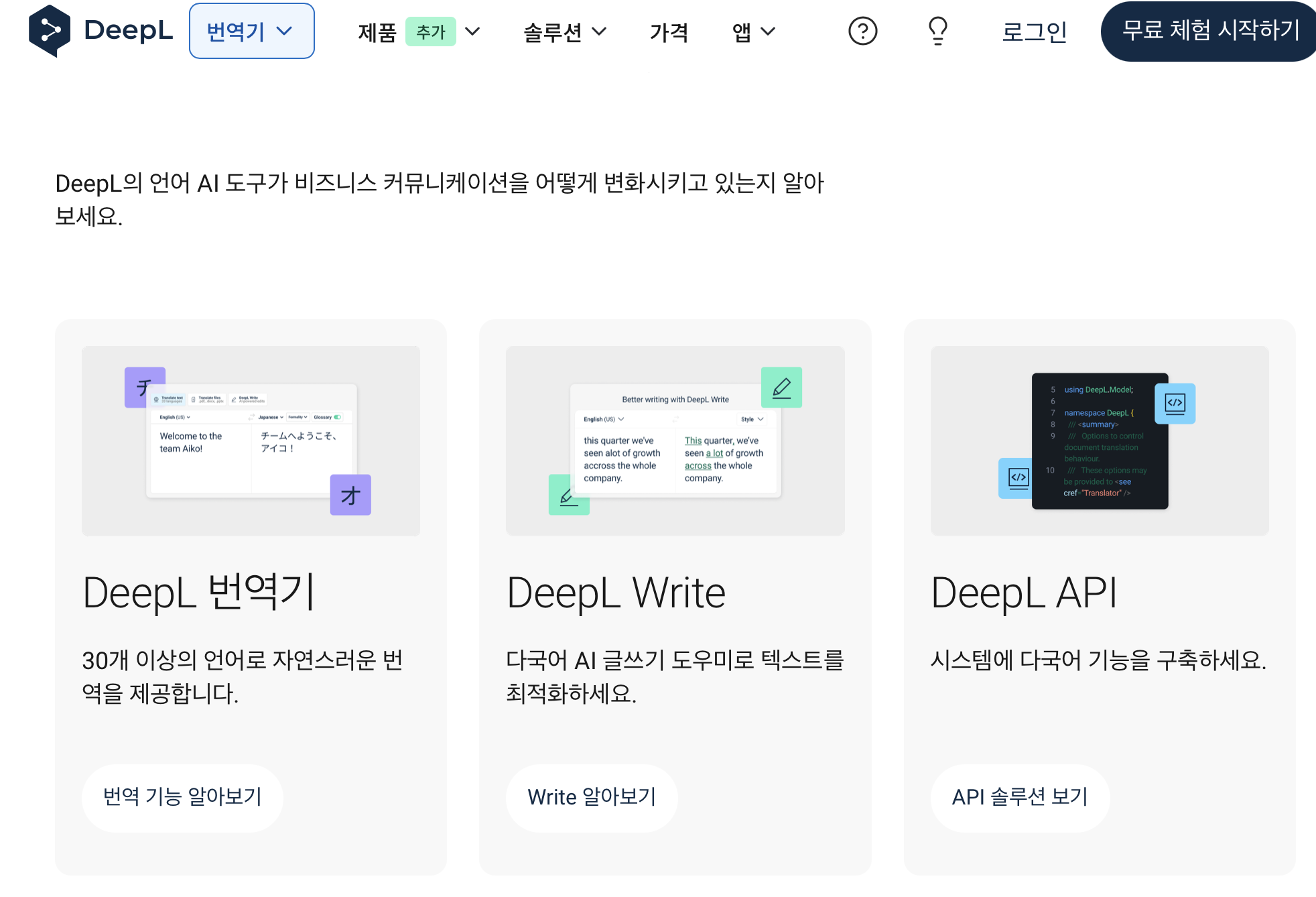Click the purple Japanese character tile bottom-right

(350, 495)
